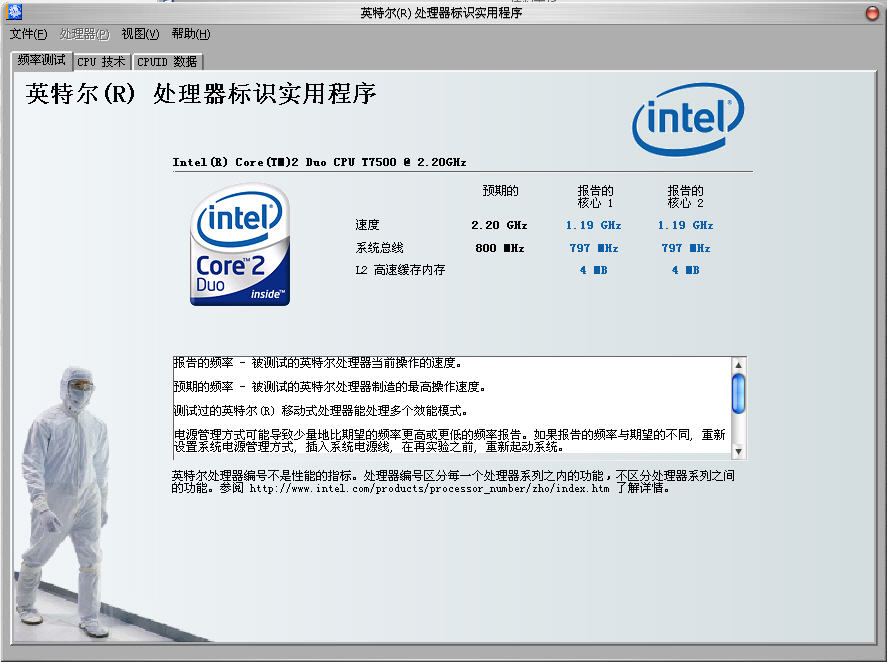Viewport: 888px width, 662px height.
Task: Click the intel.com processor_number URL
Action: click(x=429, y=489)
